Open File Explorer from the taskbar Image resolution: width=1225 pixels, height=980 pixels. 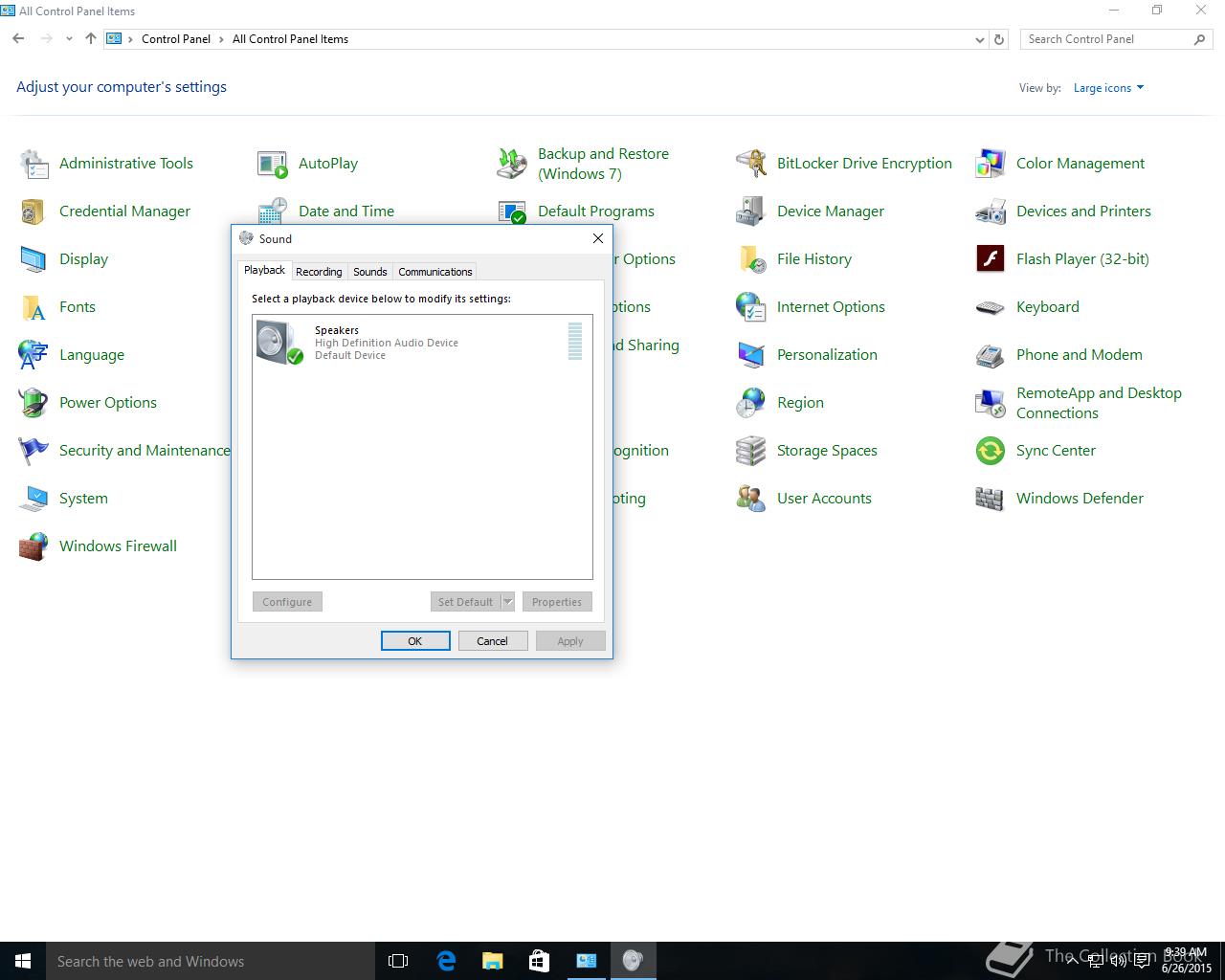[x=492, y=961]
